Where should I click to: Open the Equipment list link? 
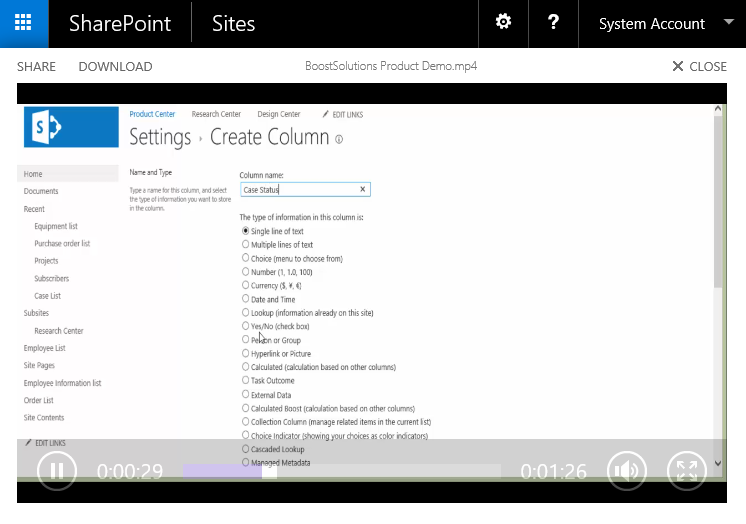56,226
